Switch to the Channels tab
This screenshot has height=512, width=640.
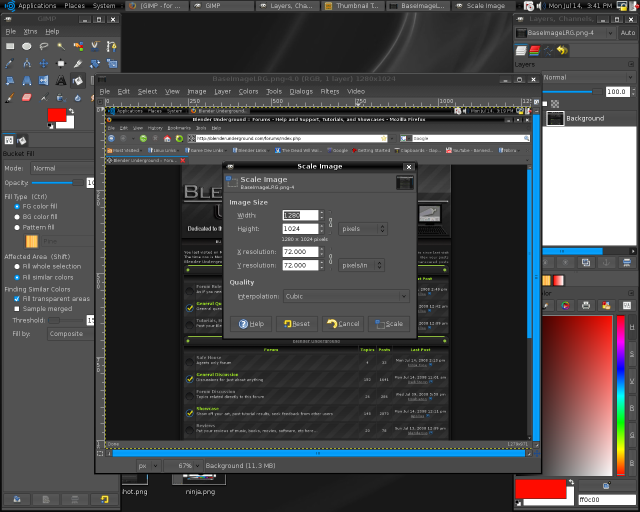click(535, 51)
